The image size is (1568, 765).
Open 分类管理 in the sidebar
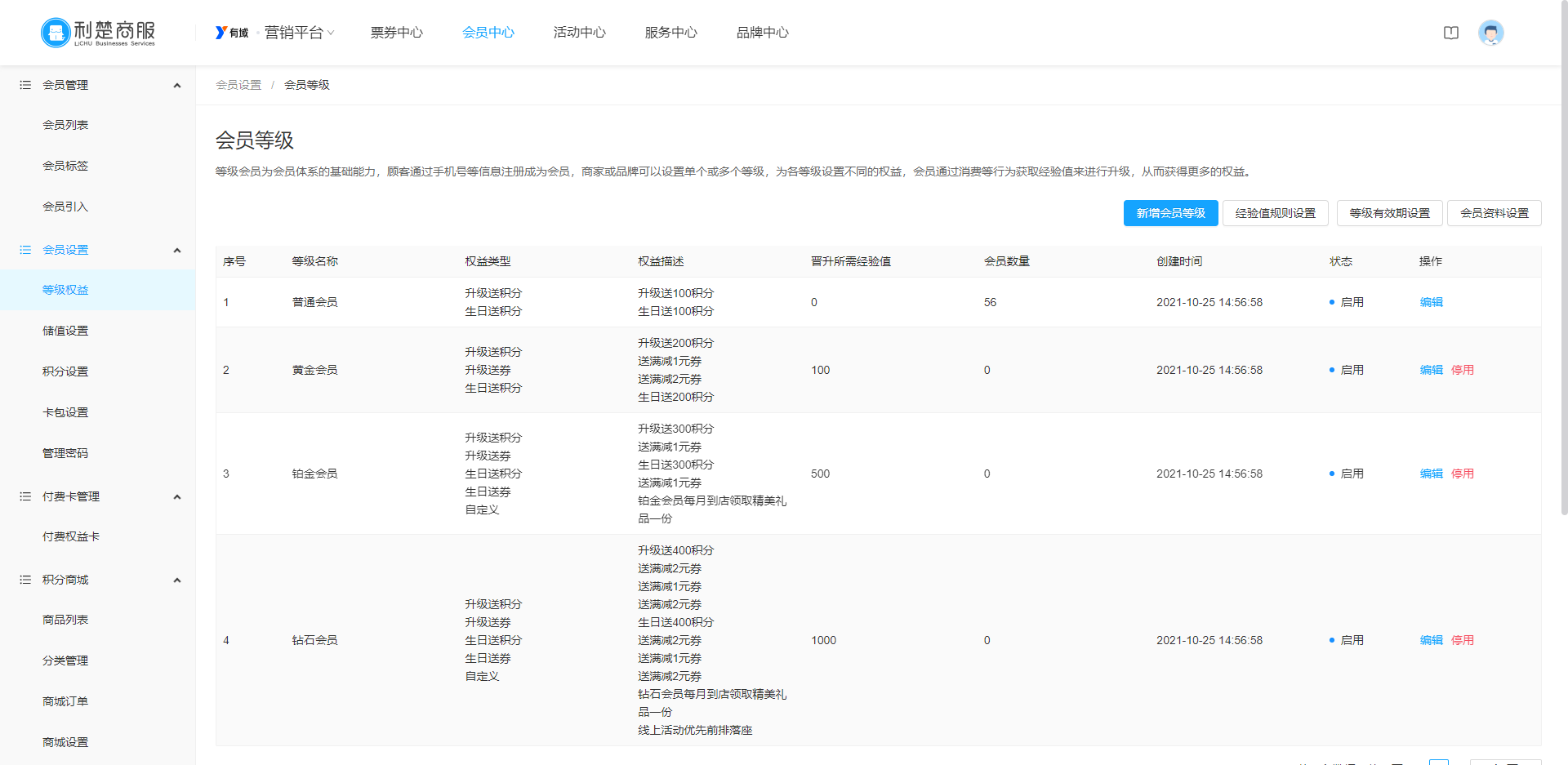coord(65,660)
